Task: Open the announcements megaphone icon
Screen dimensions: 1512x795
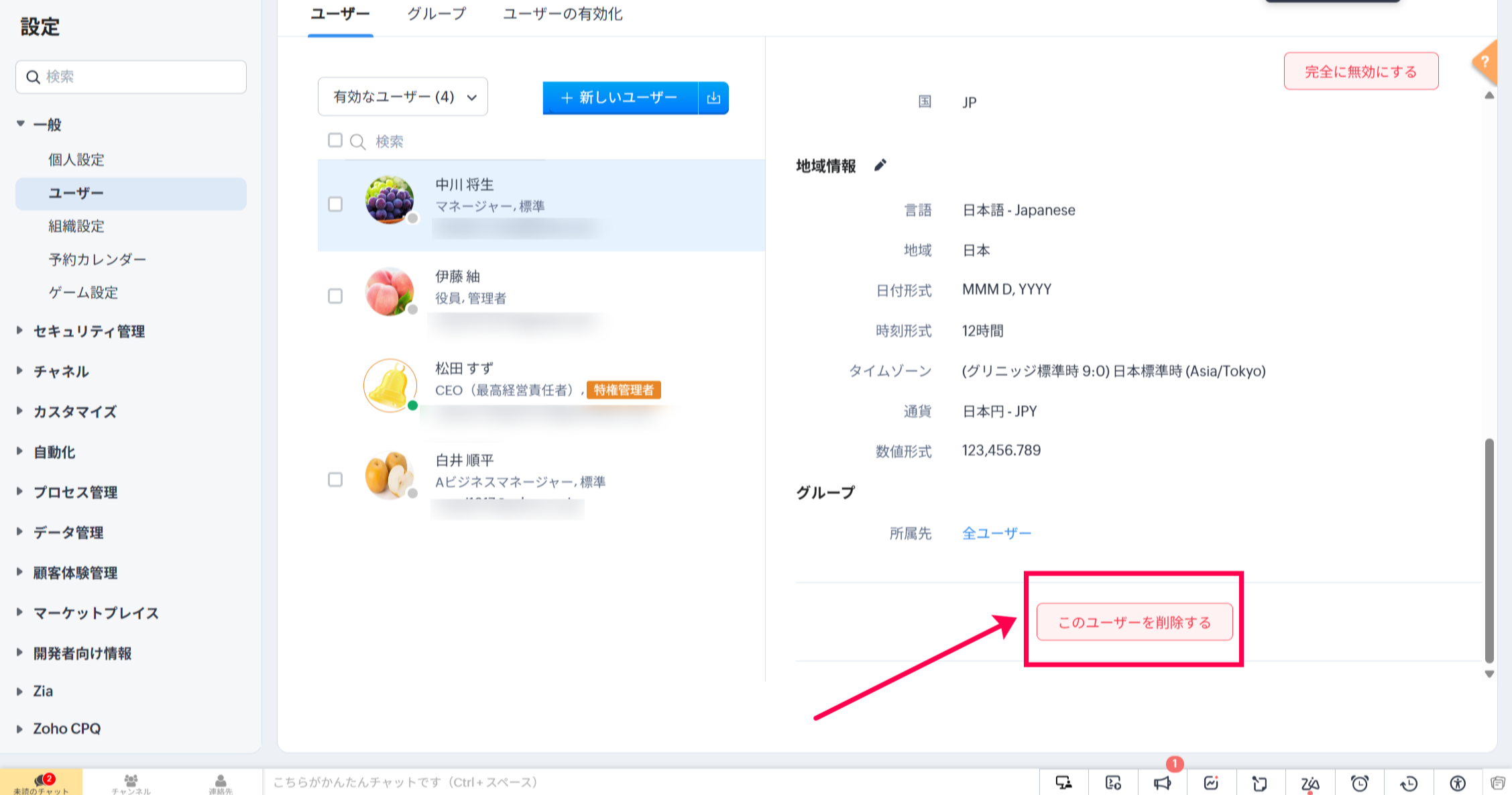Action: coord(1162,783)
